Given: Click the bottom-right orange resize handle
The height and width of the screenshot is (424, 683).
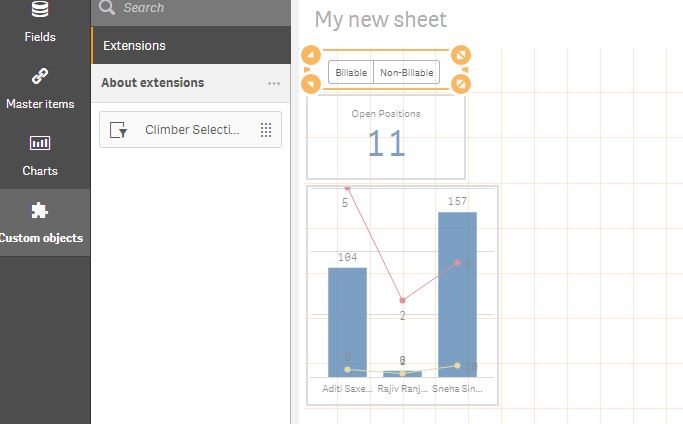Looking at the screenshot, I should point(461,84).
